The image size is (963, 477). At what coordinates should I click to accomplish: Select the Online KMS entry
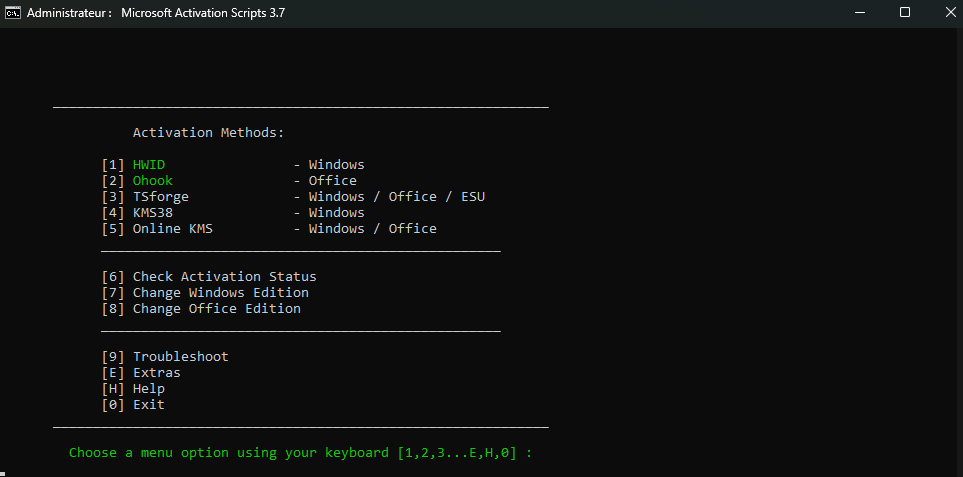172,229
